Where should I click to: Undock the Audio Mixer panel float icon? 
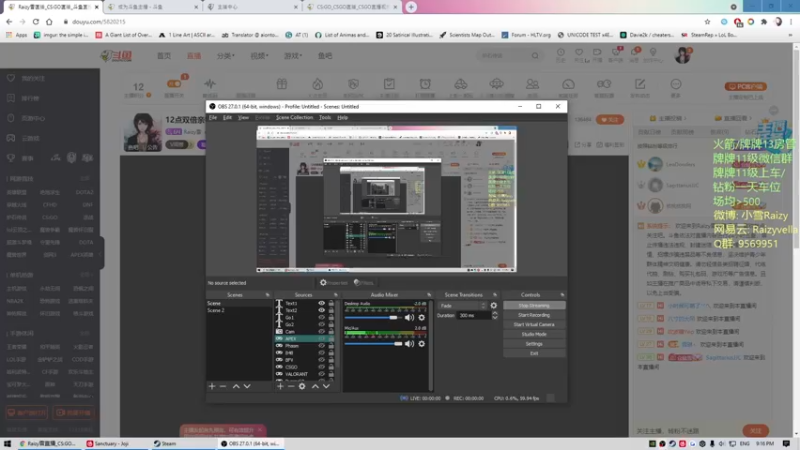click(429, 295)
